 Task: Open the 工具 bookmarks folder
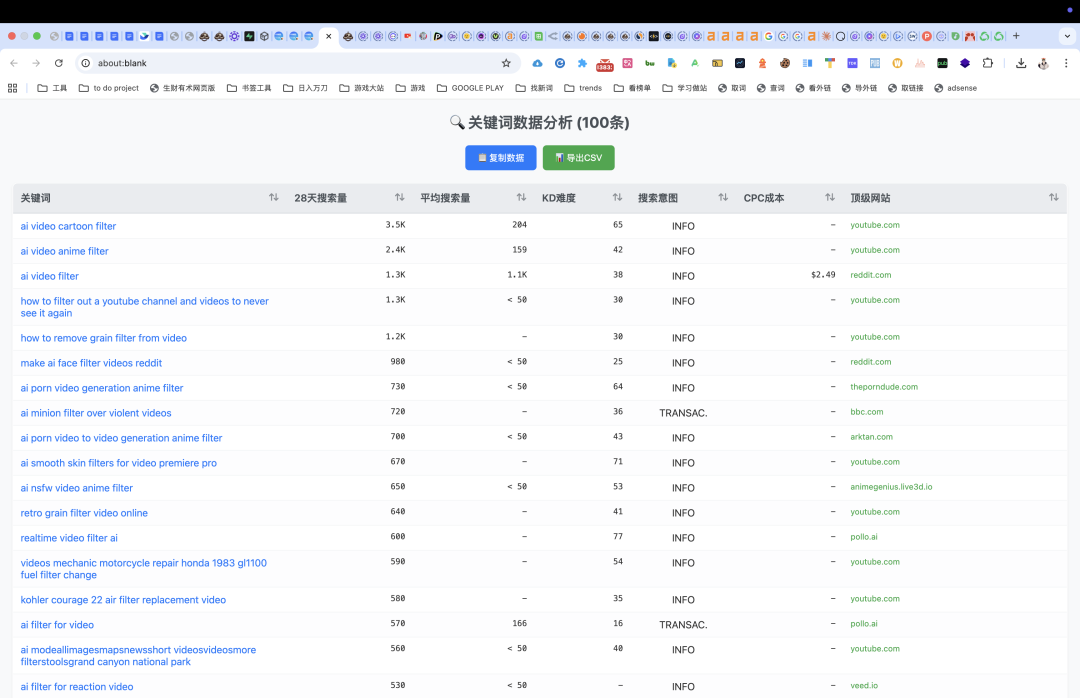[x=52, y=88]
